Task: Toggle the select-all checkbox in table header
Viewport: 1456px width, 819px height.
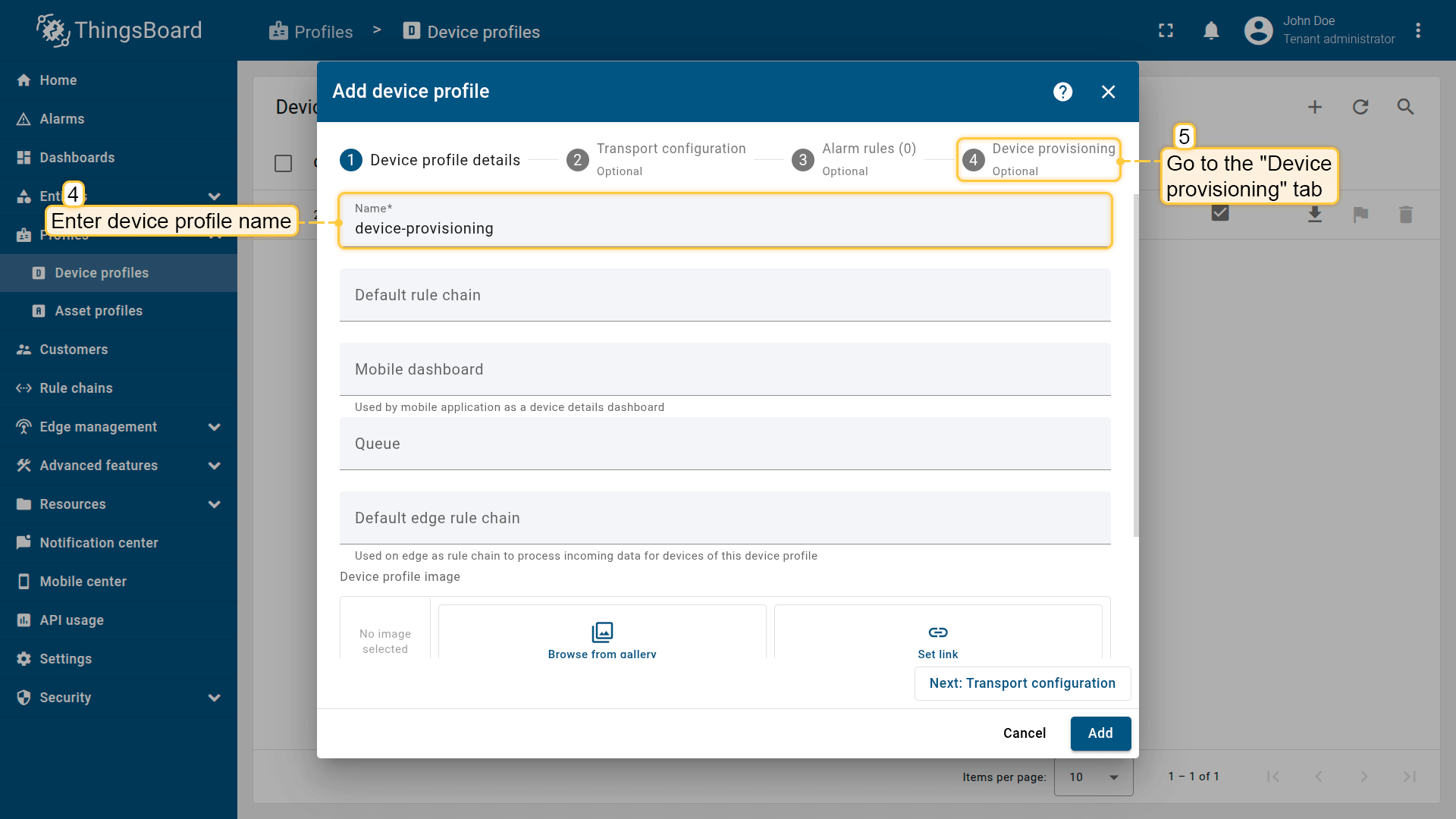Action: pyautogui.click(x=283, y=163)
